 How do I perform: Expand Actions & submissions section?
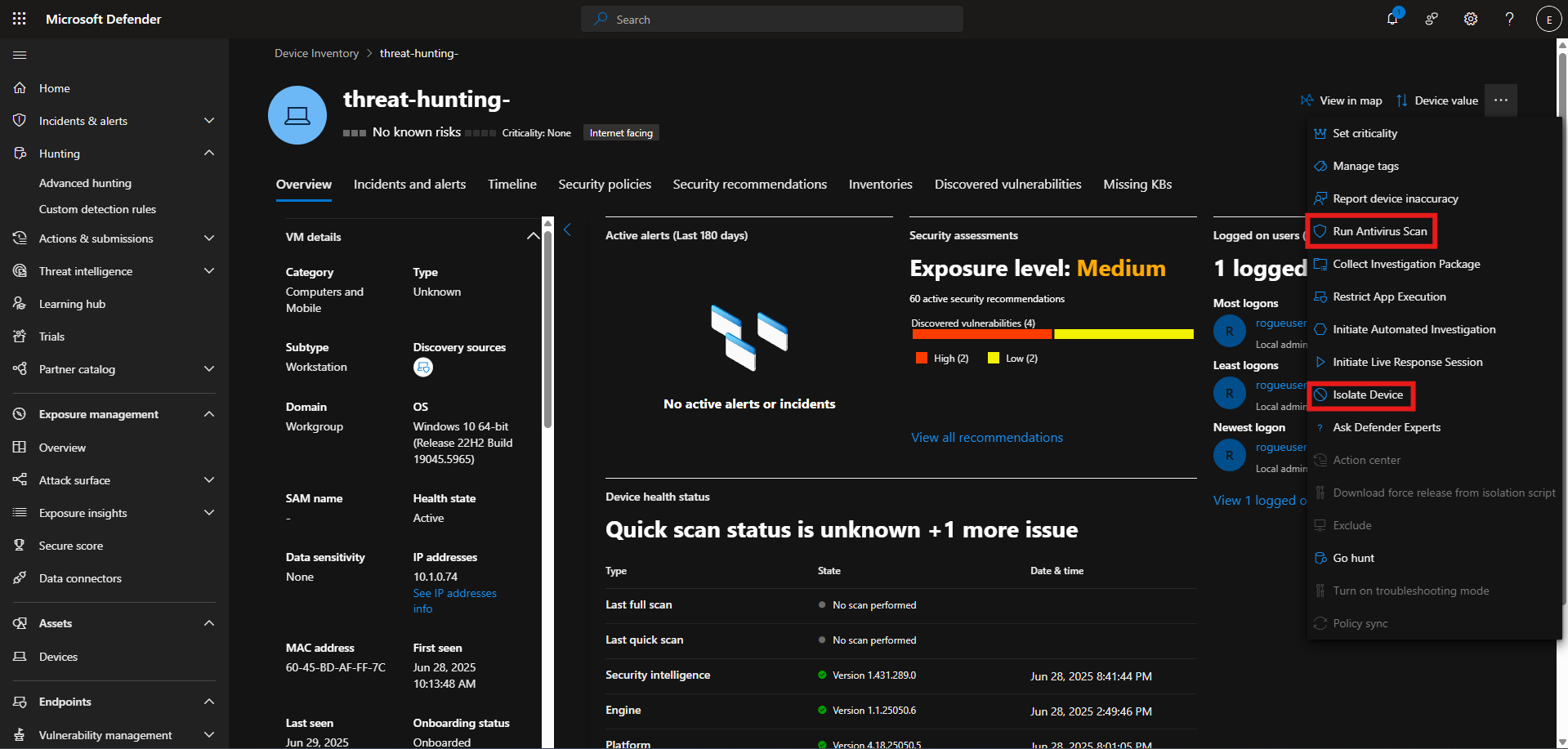coord(209,239)
